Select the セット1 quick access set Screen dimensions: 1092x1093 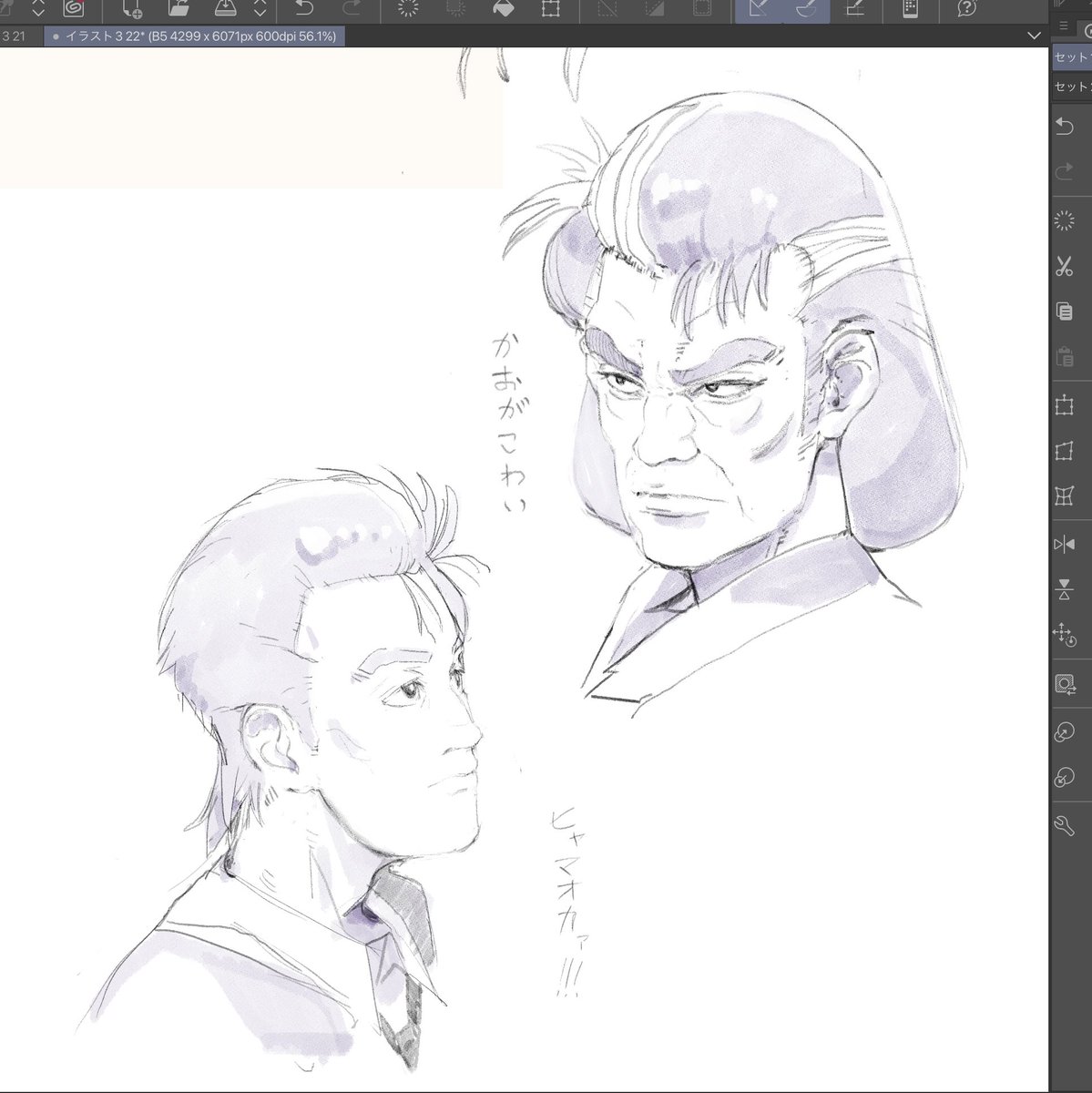(1072, 56)
